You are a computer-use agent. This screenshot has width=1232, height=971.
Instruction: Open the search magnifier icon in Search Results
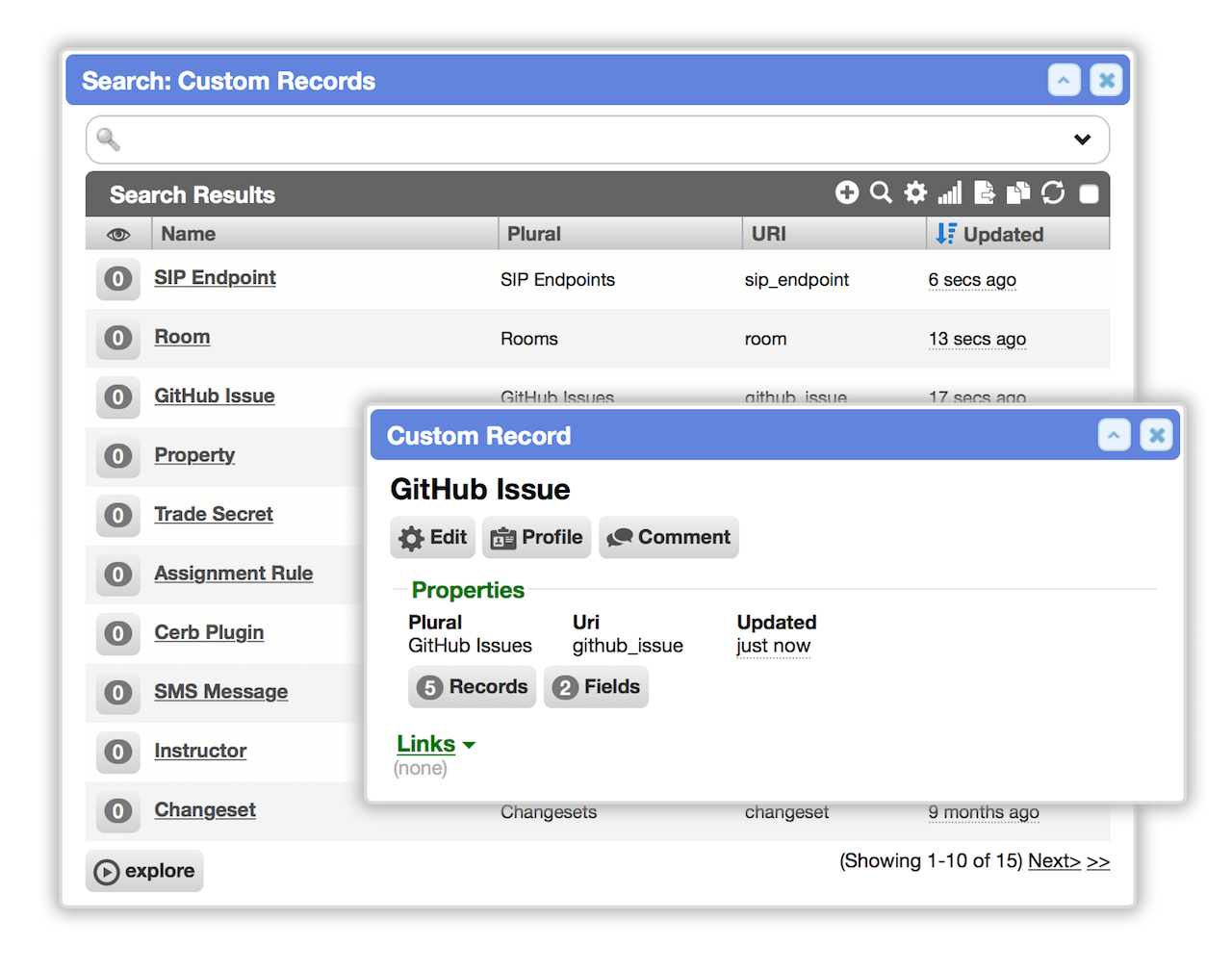point(881,192)
